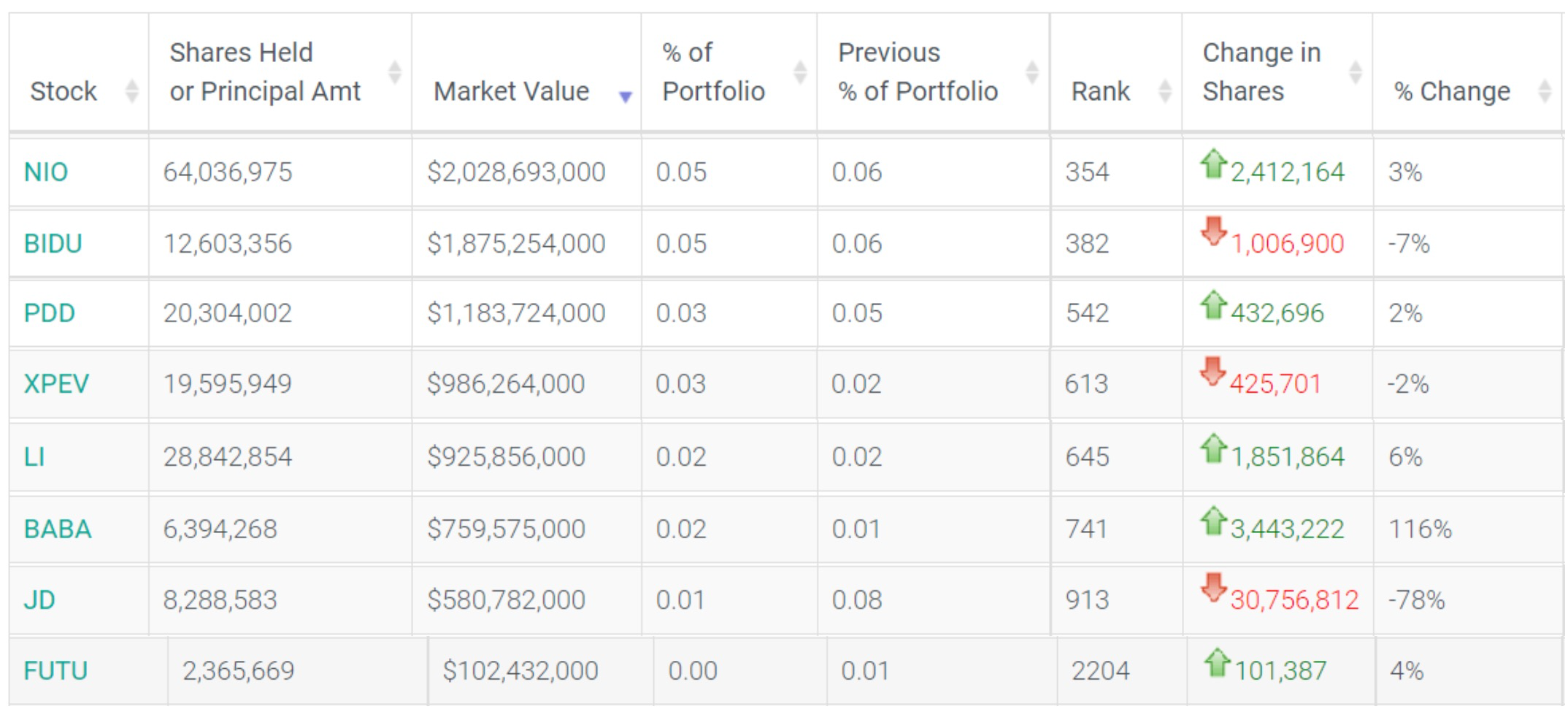Toggle Market Value descending sort arrow
Screen dimensions: 1568x720
click(x=625, y=96)
